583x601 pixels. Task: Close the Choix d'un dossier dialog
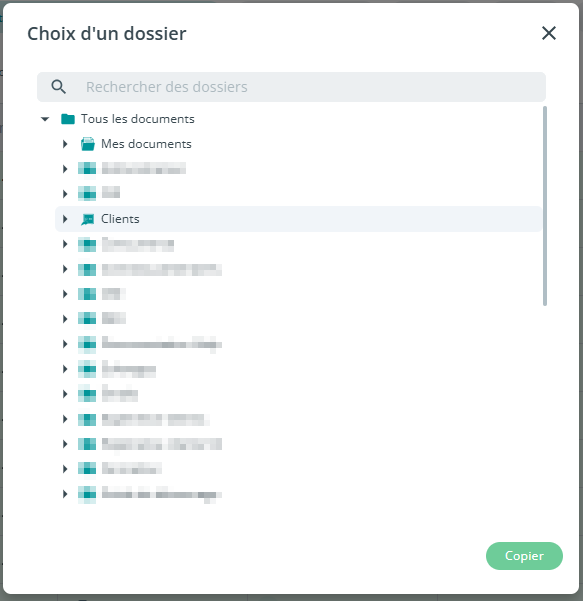549,33
